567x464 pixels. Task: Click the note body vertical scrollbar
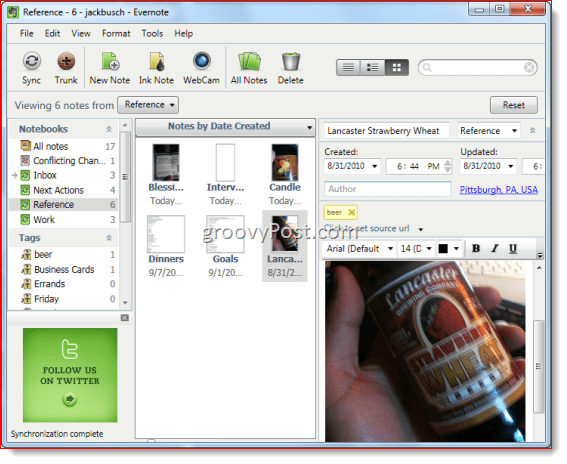click(538, 366)
